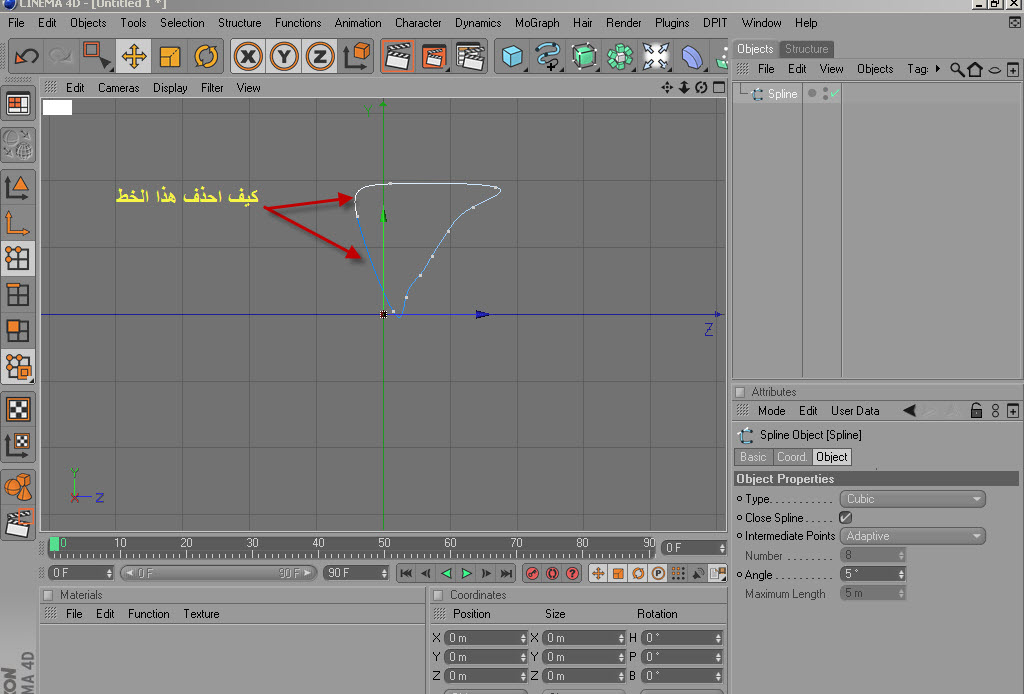Viewport: 1024px width, 694px height.
Task: Toggle Spline visibility dots
Action: click(825, 94)
